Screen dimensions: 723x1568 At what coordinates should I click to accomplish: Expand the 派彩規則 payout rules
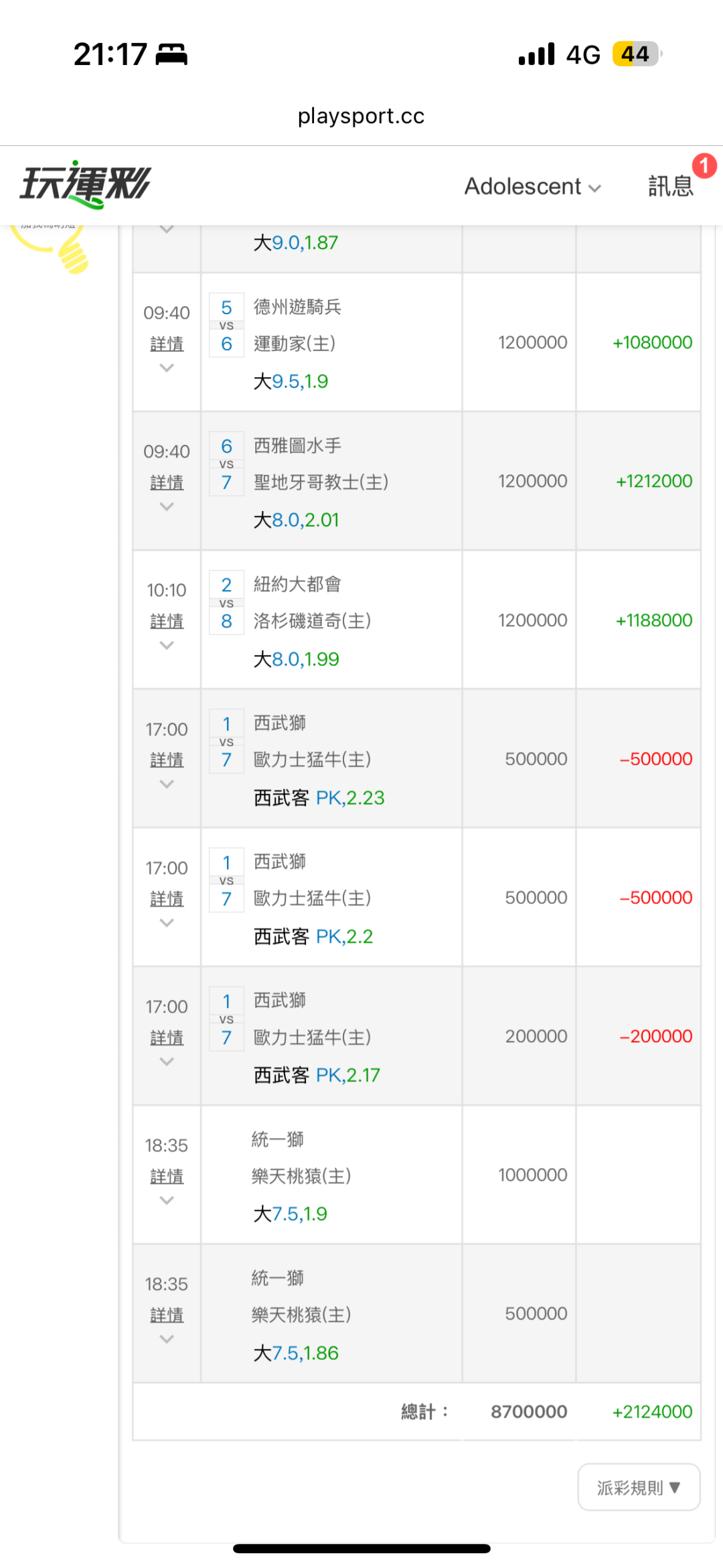coord(639,1488)
